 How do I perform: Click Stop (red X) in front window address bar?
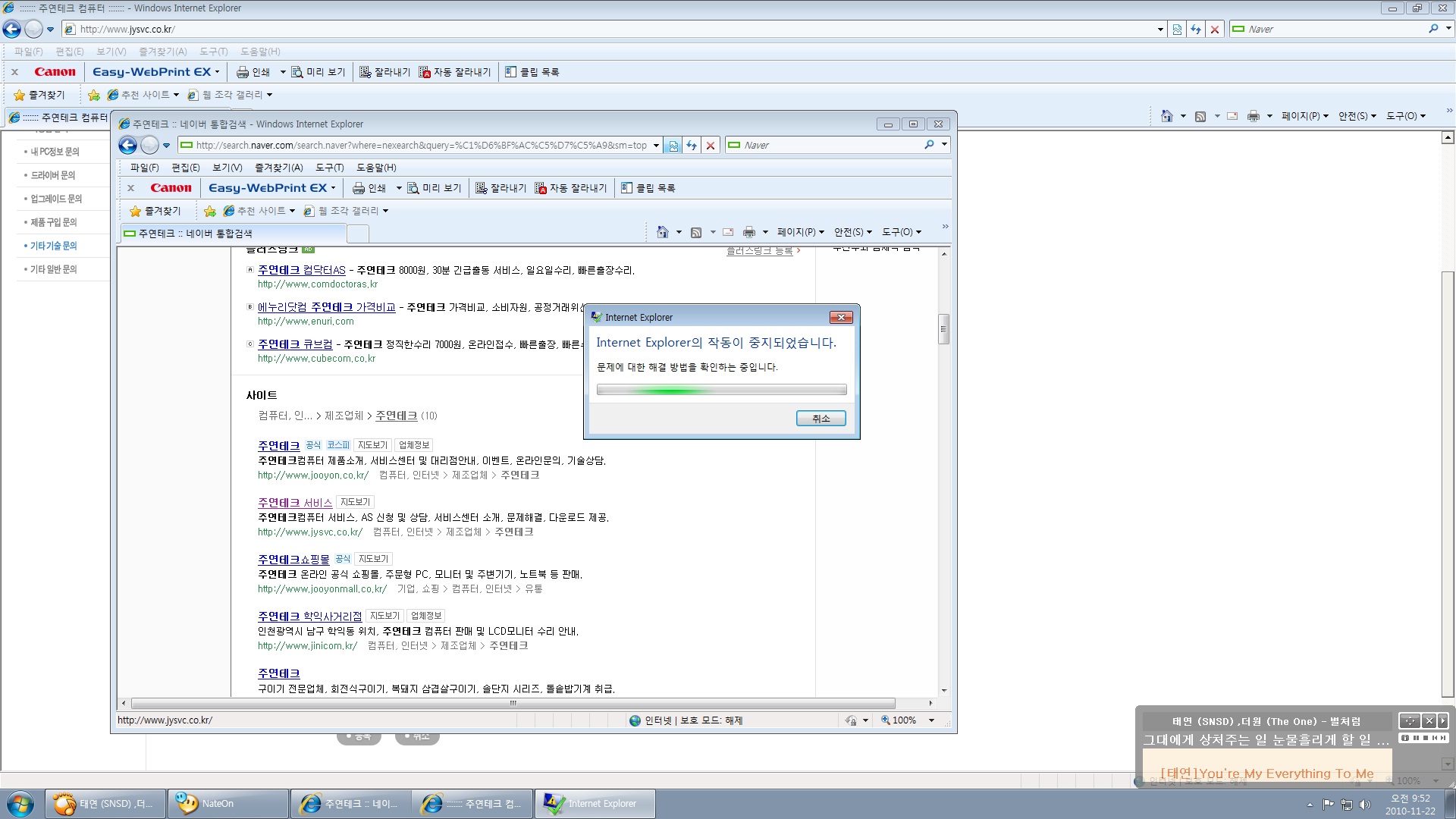click(711, 146)
